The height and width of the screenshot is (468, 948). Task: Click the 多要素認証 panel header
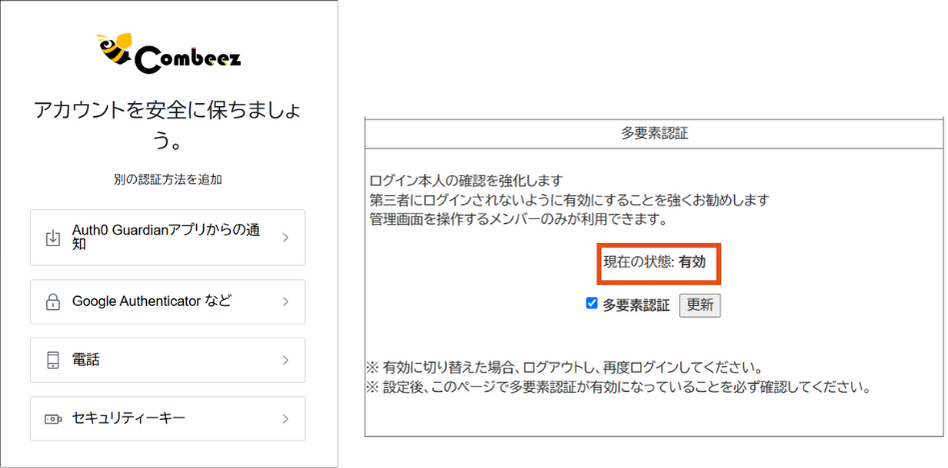pos(654,134)
